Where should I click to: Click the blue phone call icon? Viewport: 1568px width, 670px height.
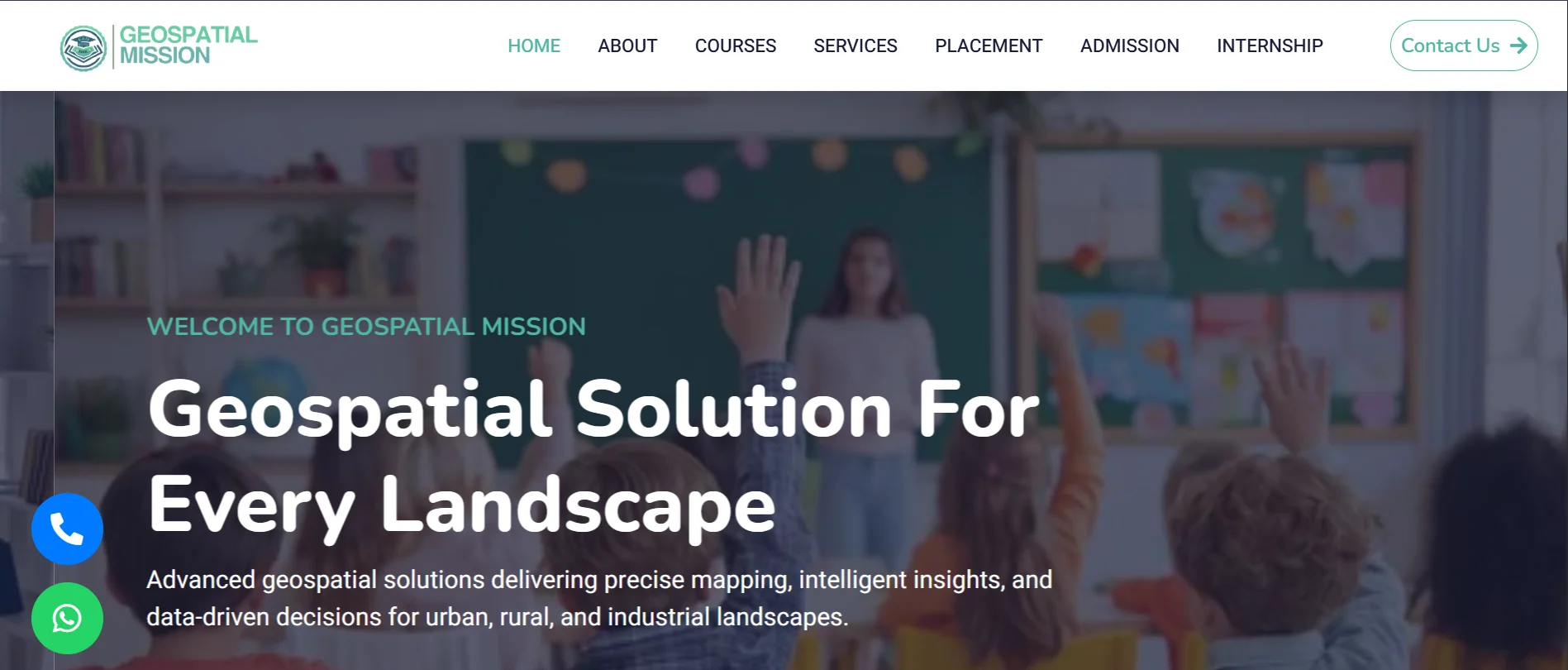click(x=67, y=529)
